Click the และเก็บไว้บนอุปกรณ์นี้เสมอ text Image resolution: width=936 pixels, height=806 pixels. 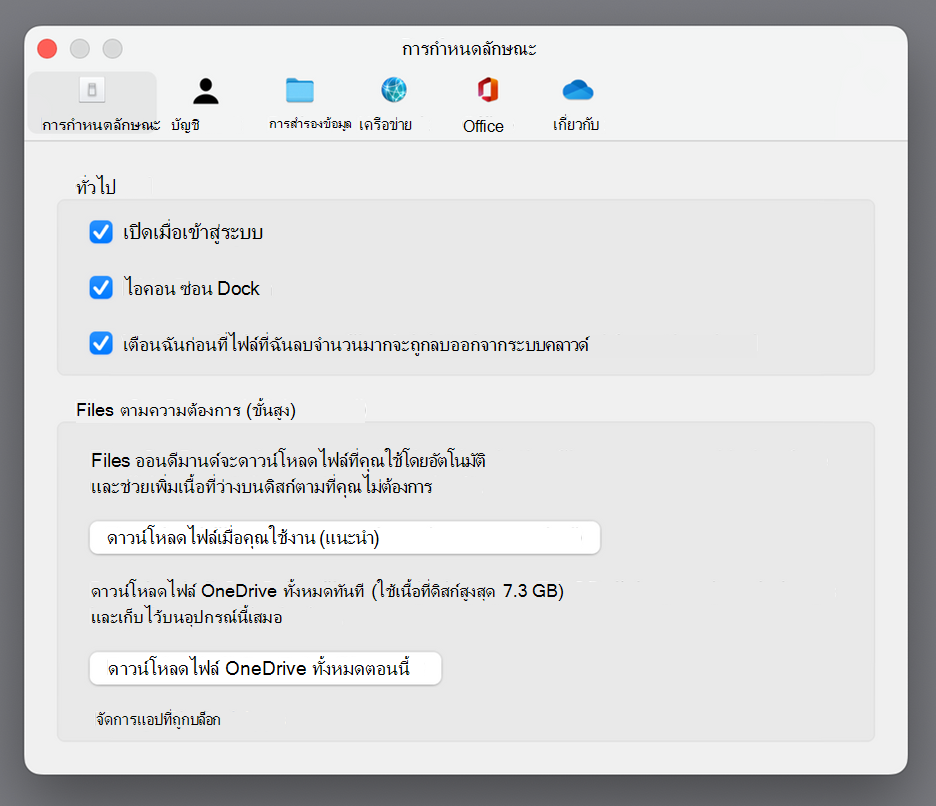(186, 617)
